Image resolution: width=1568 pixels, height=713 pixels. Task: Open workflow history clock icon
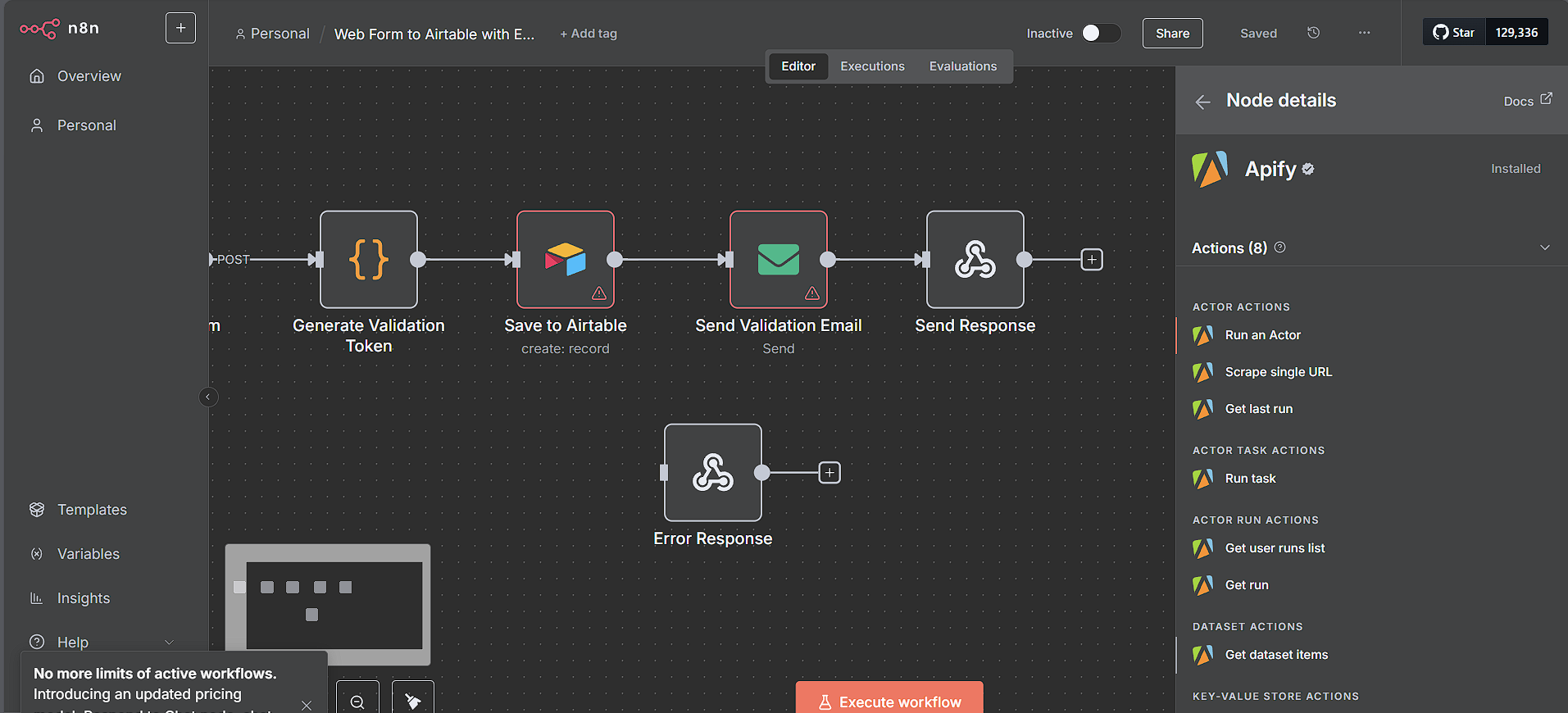[x=1313, y=33]
